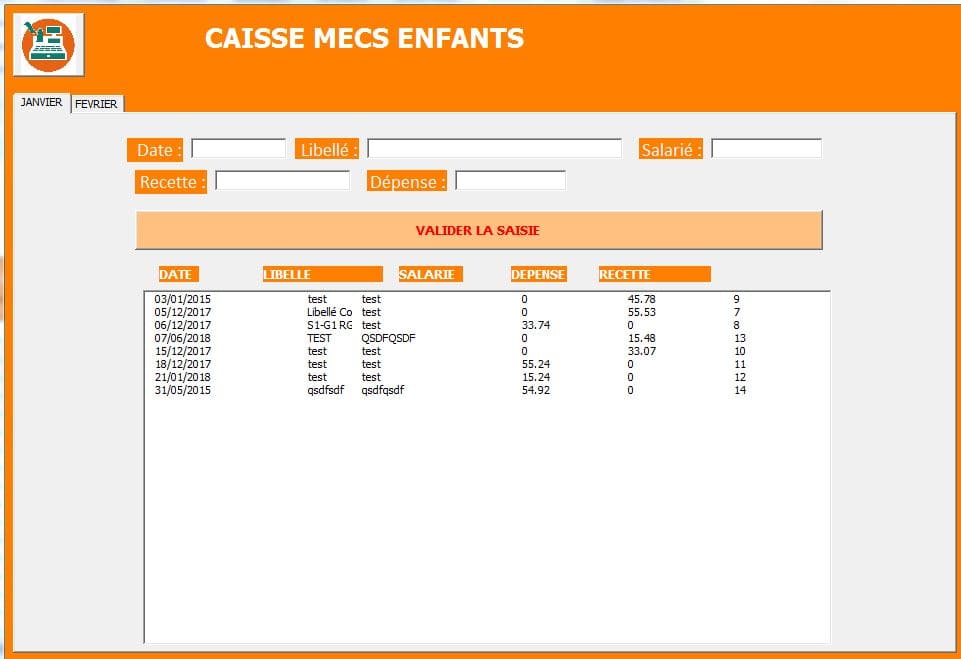Image resolution: width=961 pixels, height=659 pixels.
Task: Click the 55.24 expense value
Action: (536, 364)
